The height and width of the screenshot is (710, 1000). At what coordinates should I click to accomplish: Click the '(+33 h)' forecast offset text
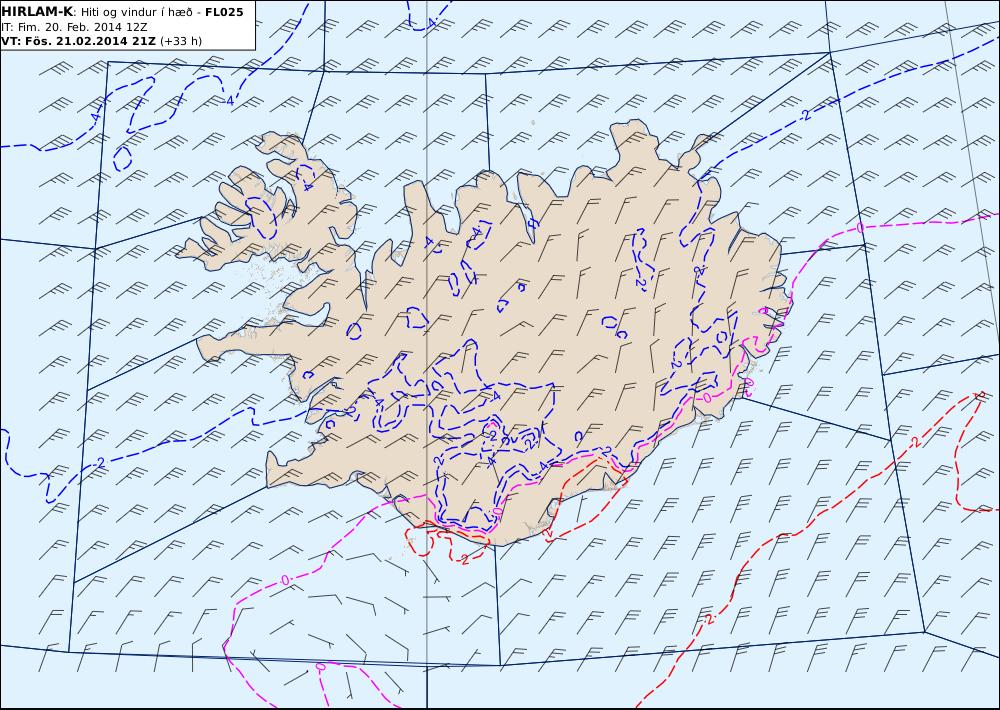[x=180, y=41]
